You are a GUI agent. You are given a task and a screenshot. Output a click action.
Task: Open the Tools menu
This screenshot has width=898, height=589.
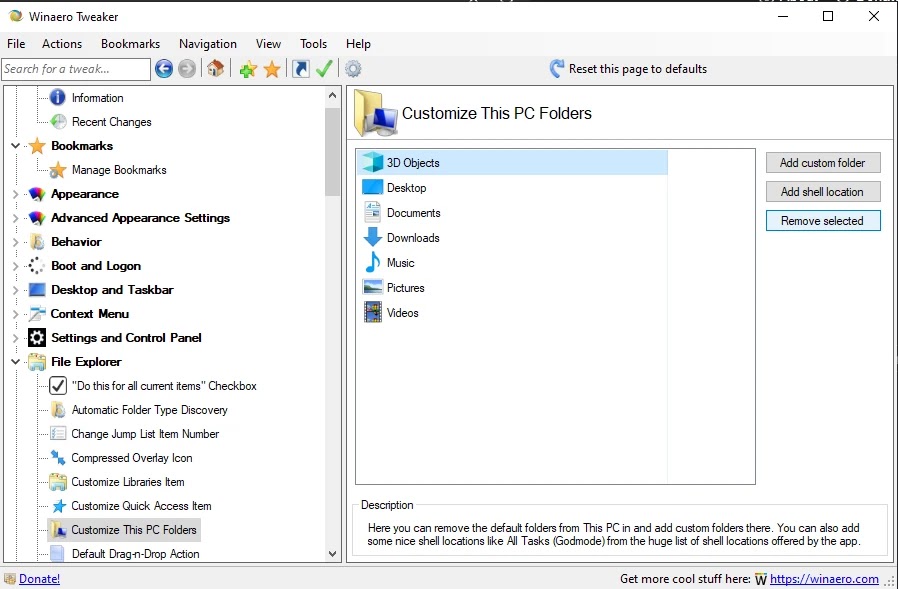[313, 44]
